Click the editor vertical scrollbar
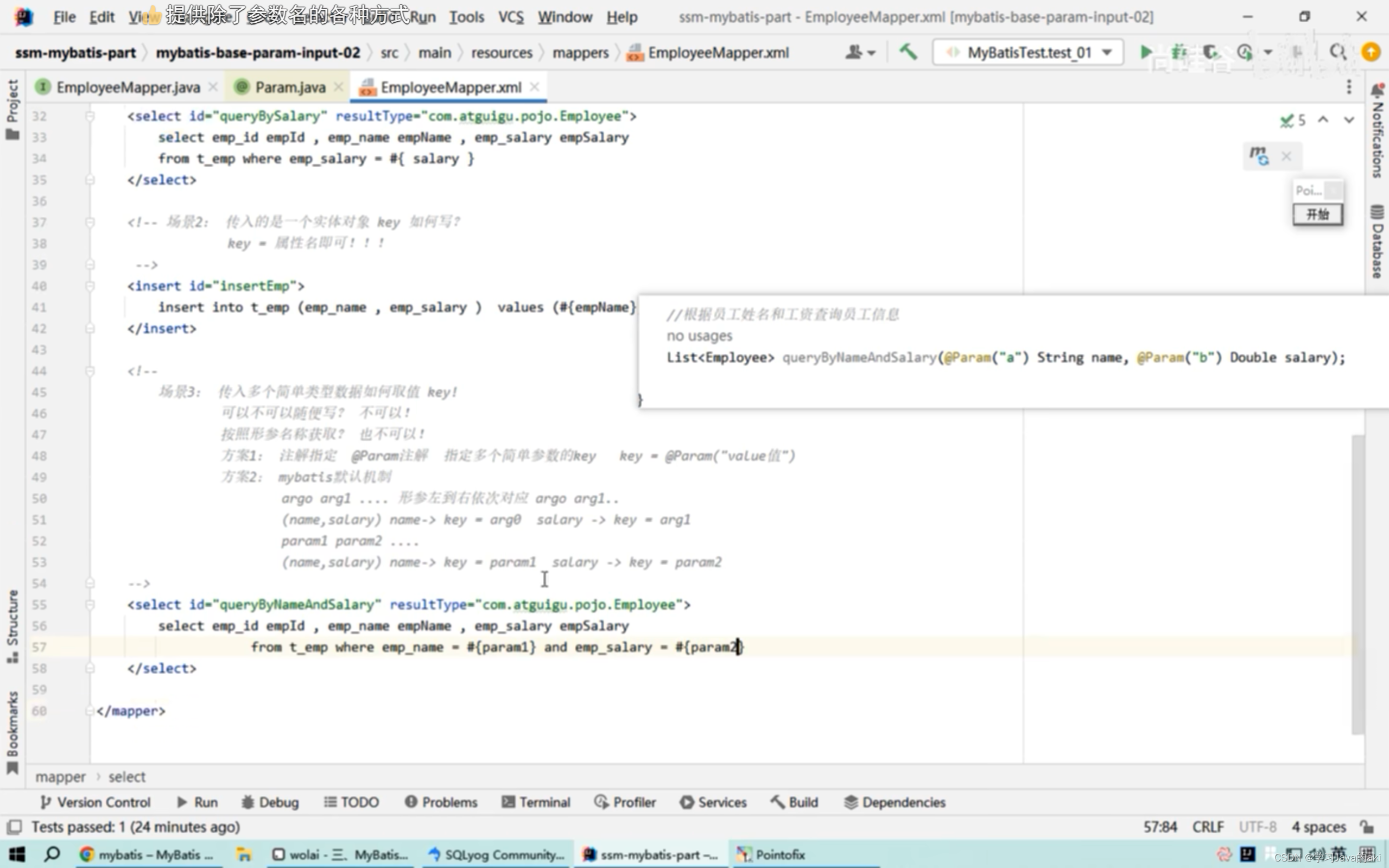This screenshot has height=868, width=1389. pyautogui.click(x=1357, y=585)
